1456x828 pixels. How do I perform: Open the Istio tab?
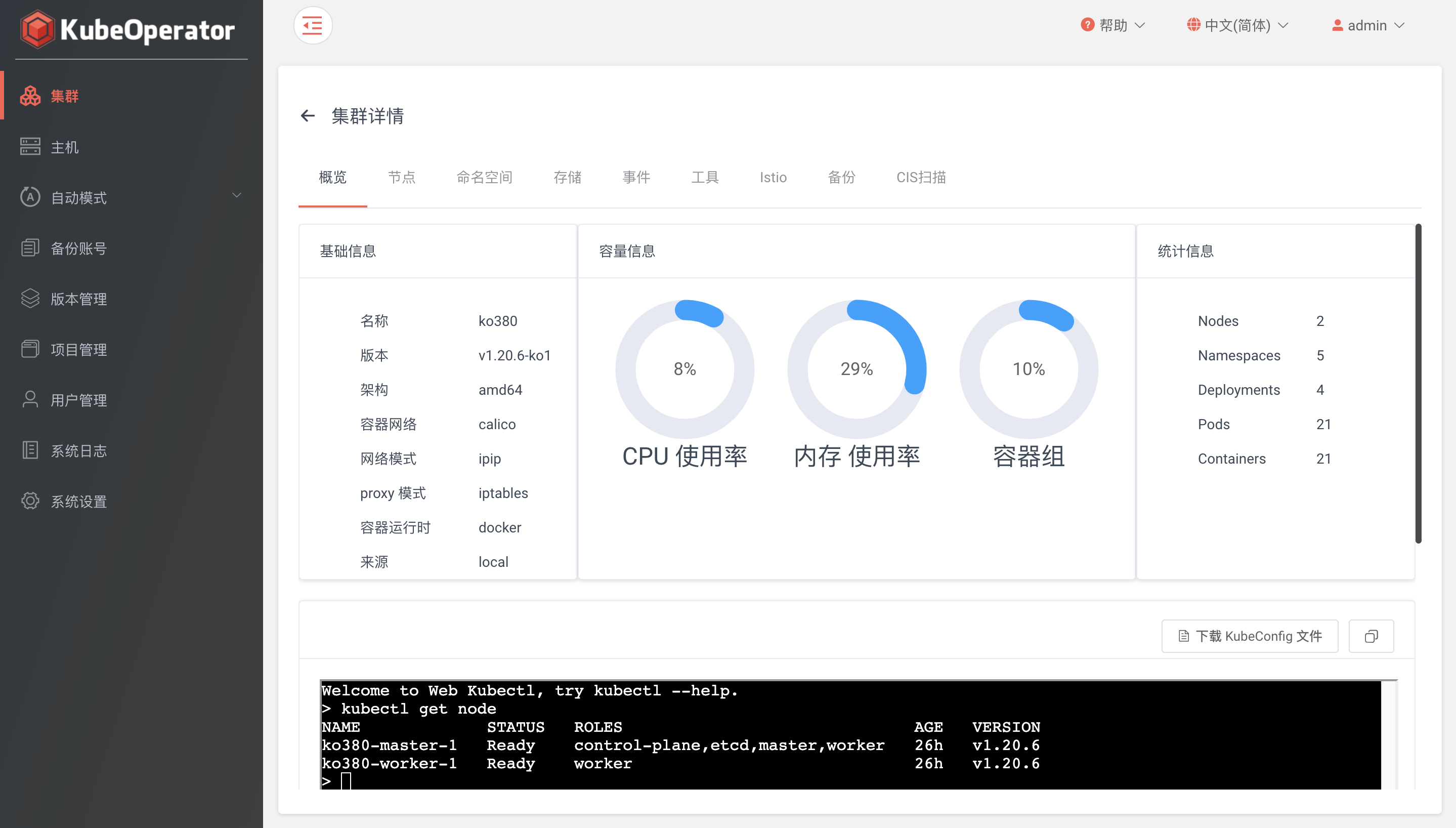click(774, 178)
